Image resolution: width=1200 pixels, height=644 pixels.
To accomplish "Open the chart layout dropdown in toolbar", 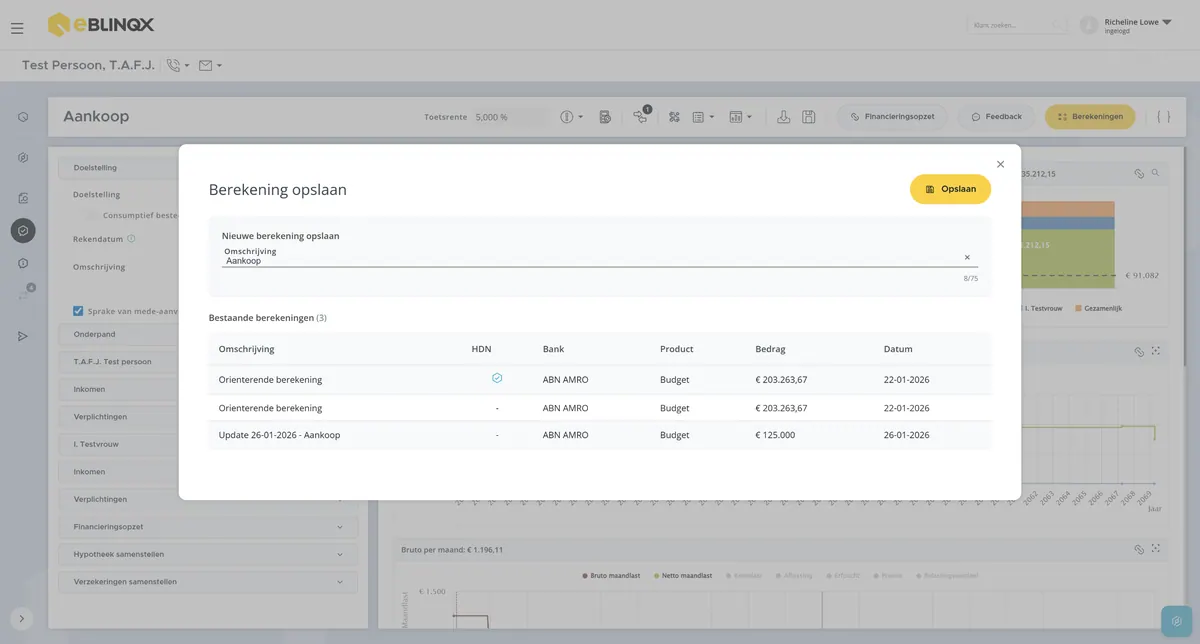I will [x=740, y=117].
